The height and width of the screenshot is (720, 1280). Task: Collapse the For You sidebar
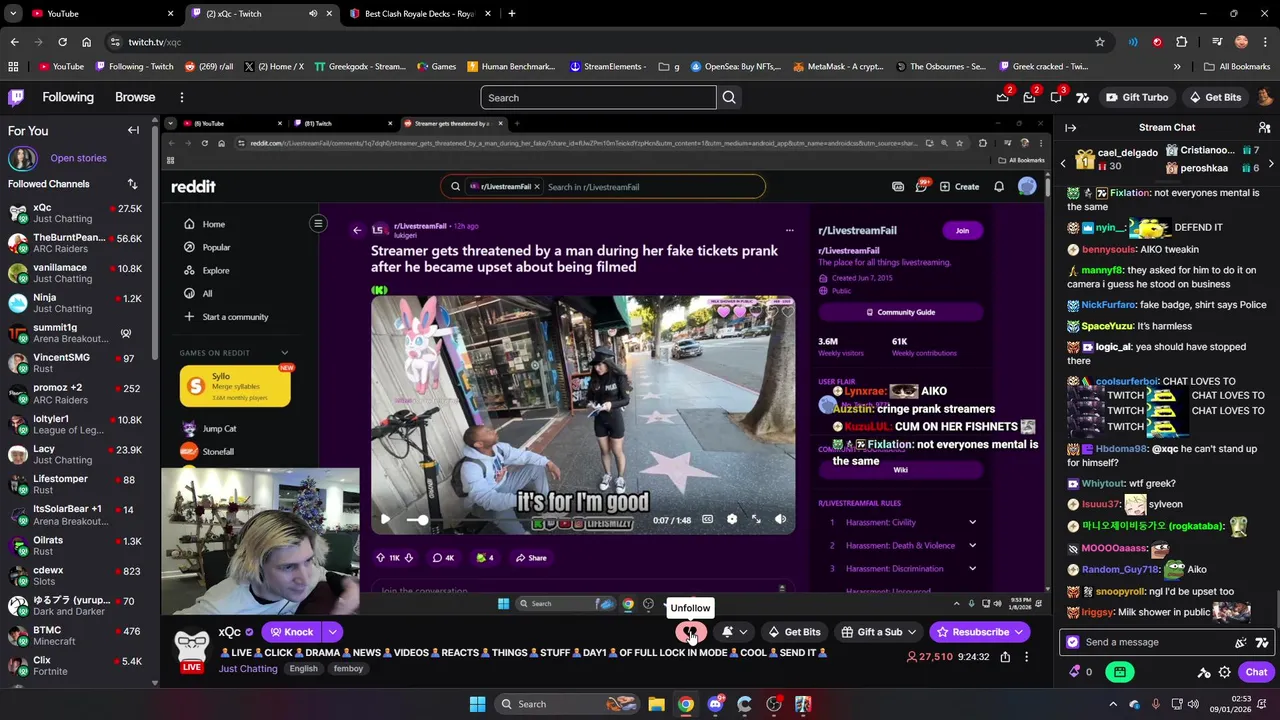tap(133, 130)
